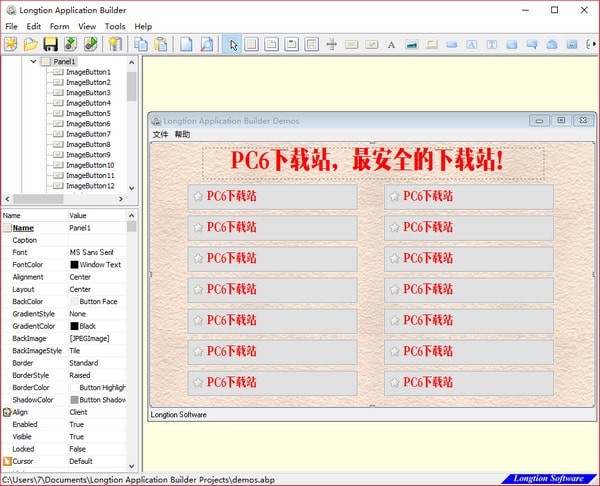
Task: Click the Longtion Software logo bottom right
Action: click(x=549, y=479)
